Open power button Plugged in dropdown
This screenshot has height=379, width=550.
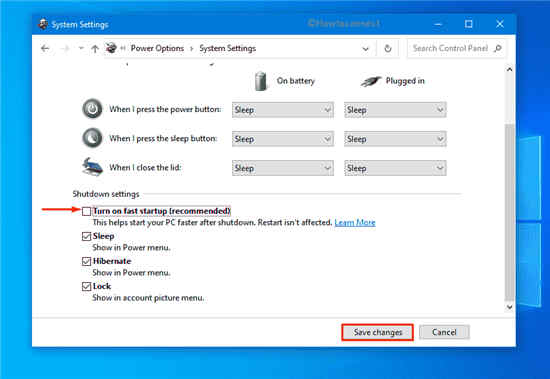[x=395, y=110]
